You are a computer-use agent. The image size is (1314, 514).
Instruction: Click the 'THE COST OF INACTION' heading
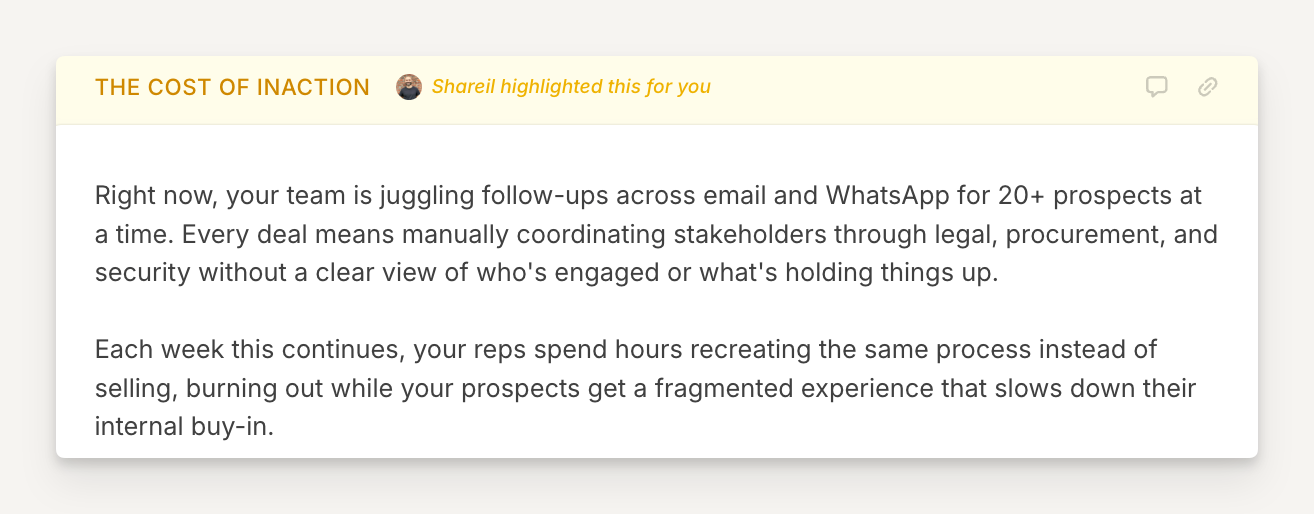point(232,87)
